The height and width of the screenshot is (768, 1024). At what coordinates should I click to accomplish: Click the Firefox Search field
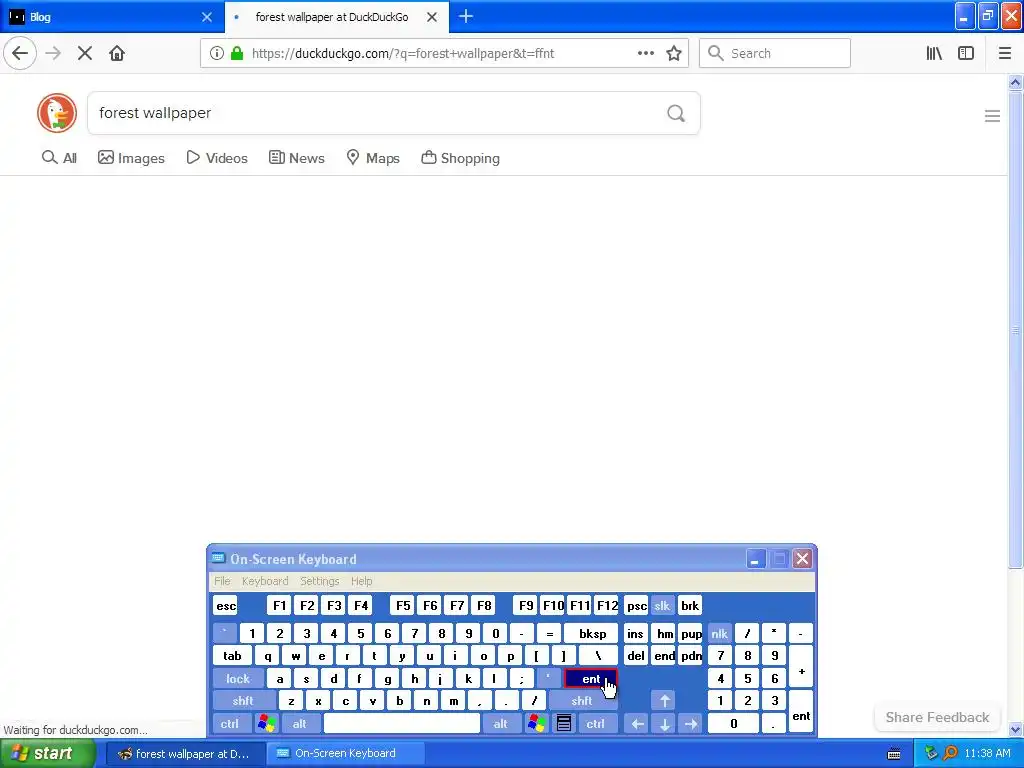click(775, 53)
